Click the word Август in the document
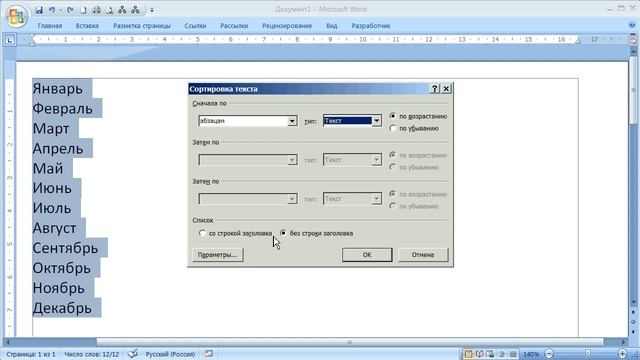The width and height of the screenshot is (640, 360). pos(54,228)
